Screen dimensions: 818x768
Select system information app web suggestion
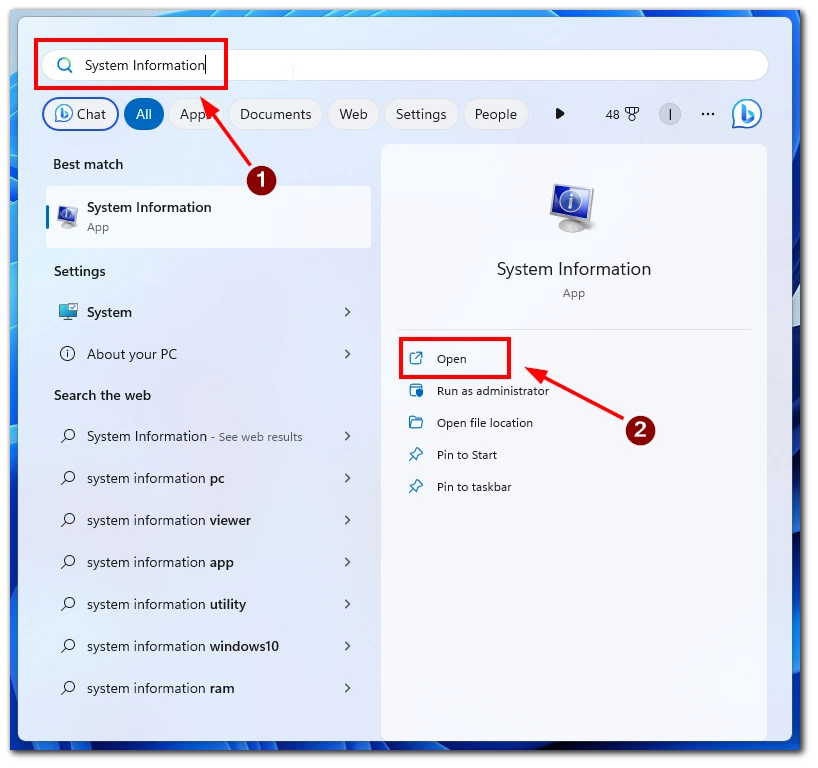point(206,562)
